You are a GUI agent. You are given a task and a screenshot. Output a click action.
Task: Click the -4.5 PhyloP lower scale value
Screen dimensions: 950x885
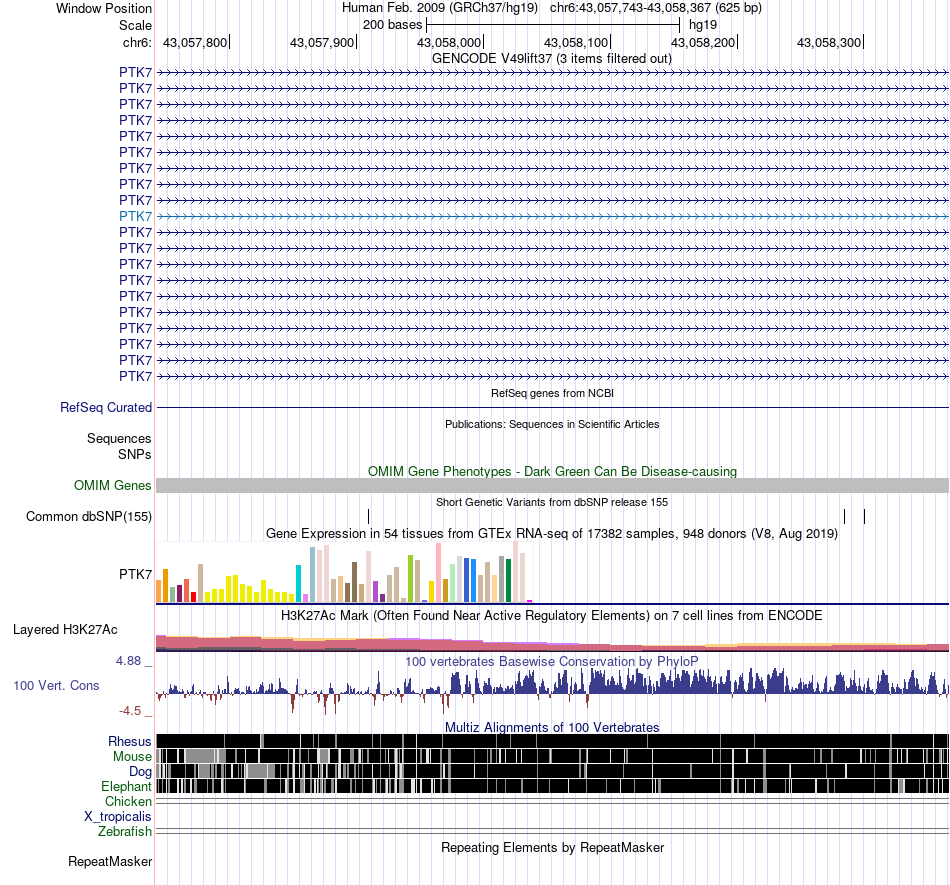[x=130, y=711]
